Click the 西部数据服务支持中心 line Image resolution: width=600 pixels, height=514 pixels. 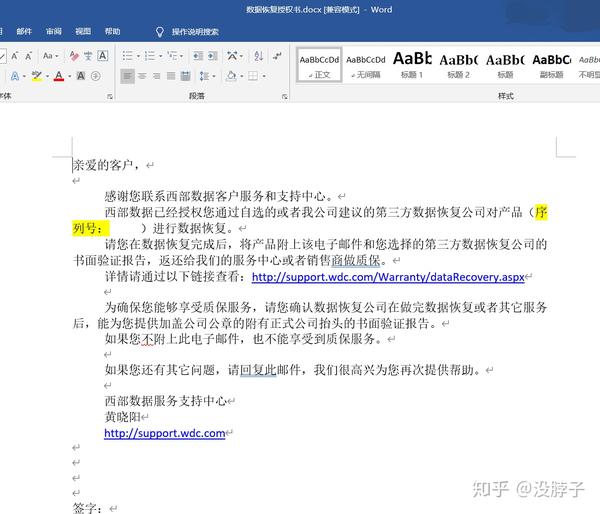point(166,401)
